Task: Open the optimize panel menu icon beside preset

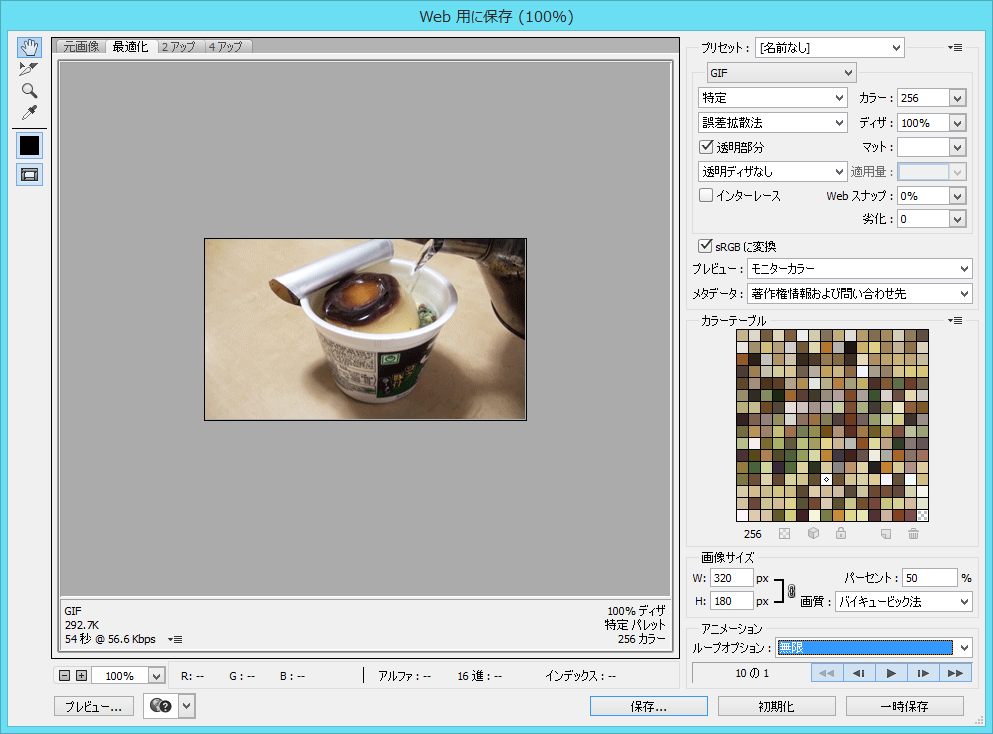Action: (955, 47)
